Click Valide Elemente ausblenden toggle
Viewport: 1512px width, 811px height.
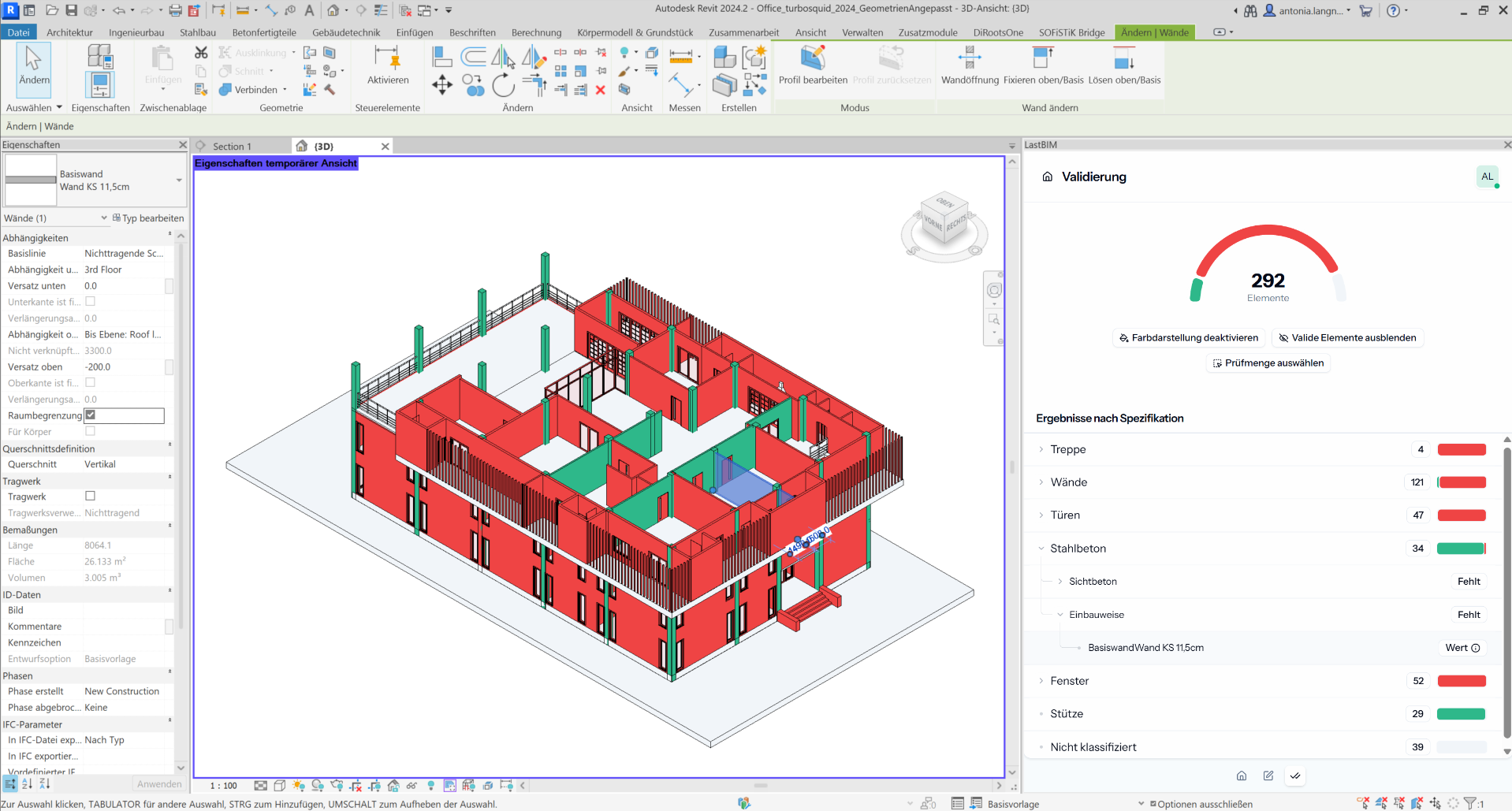[1346, 338]
